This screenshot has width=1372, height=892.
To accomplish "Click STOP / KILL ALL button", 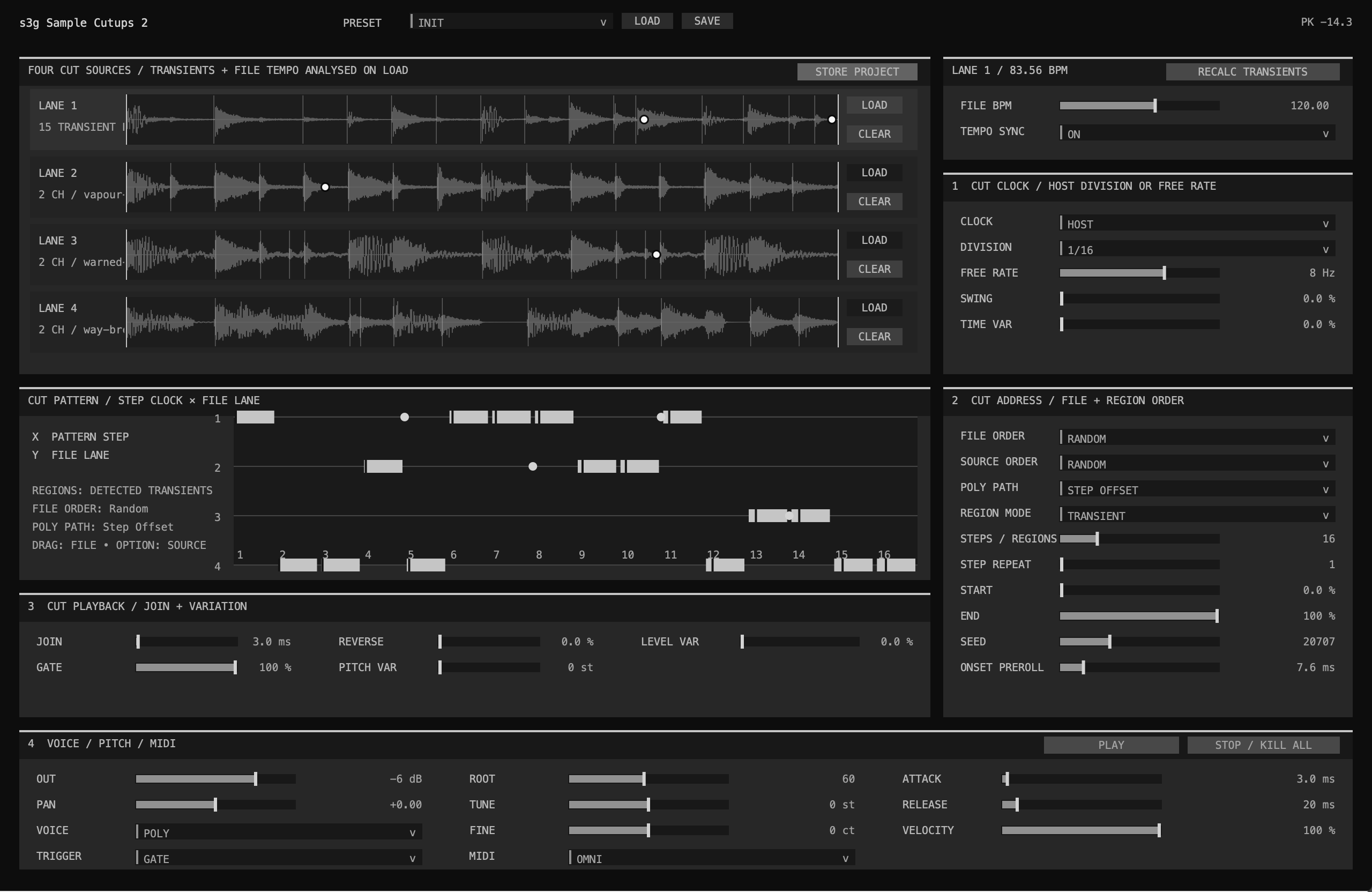I will [1263, 745].
